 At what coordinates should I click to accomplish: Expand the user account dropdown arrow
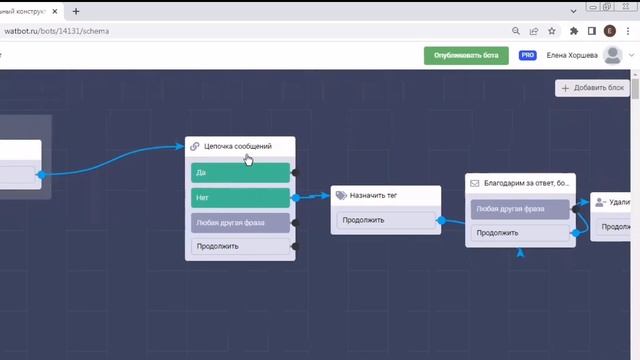pos(631,55)
